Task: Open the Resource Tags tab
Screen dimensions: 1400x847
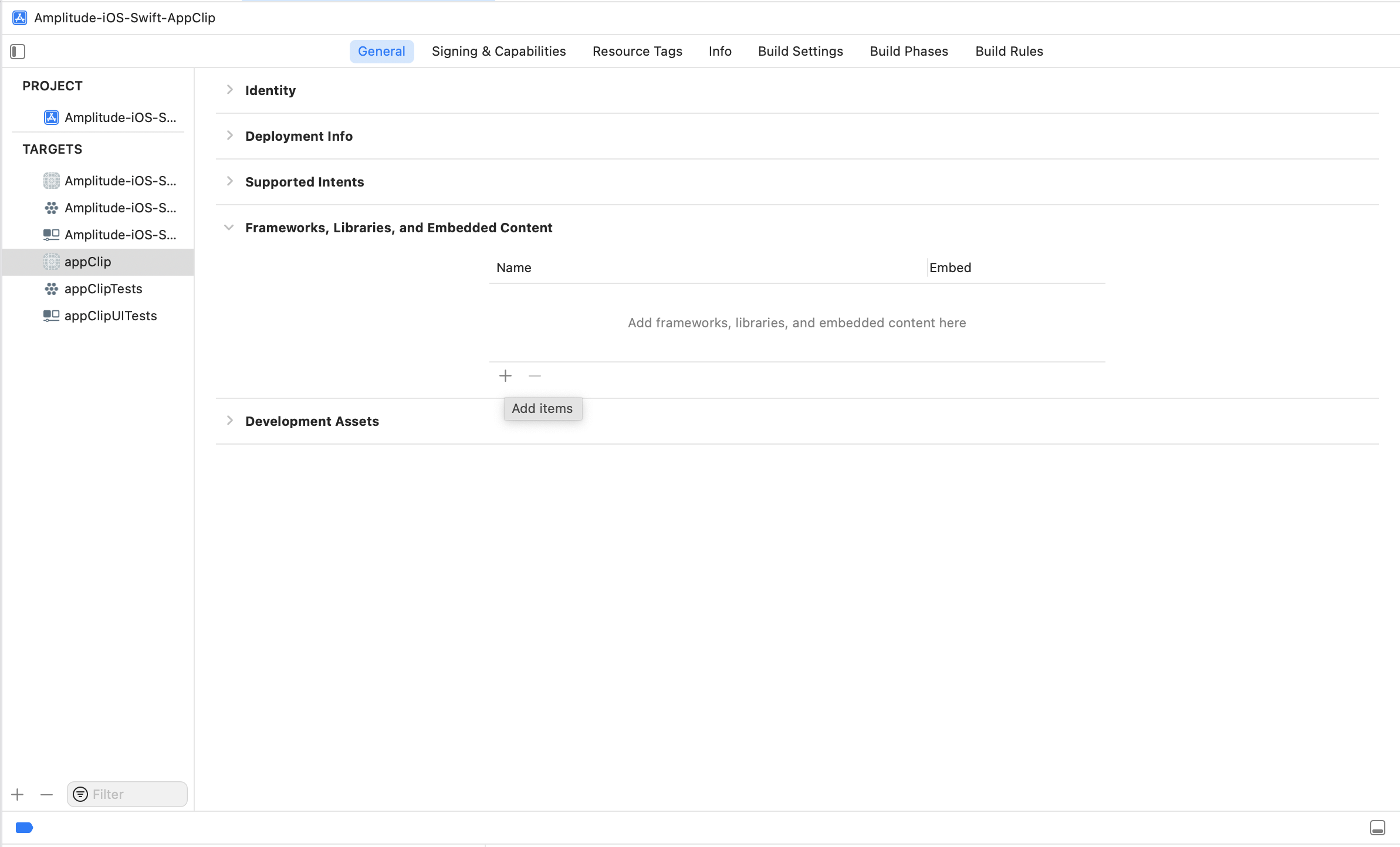Action: (637, 52)
